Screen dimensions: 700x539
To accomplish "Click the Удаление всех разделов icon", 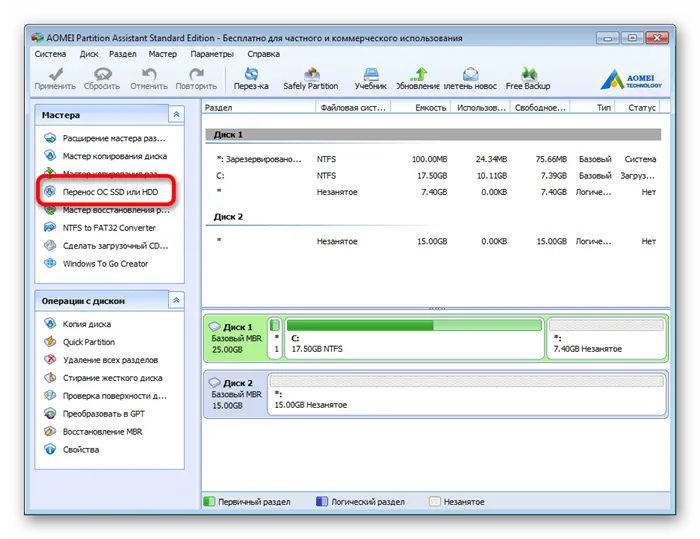I will [x=50, y=359].
